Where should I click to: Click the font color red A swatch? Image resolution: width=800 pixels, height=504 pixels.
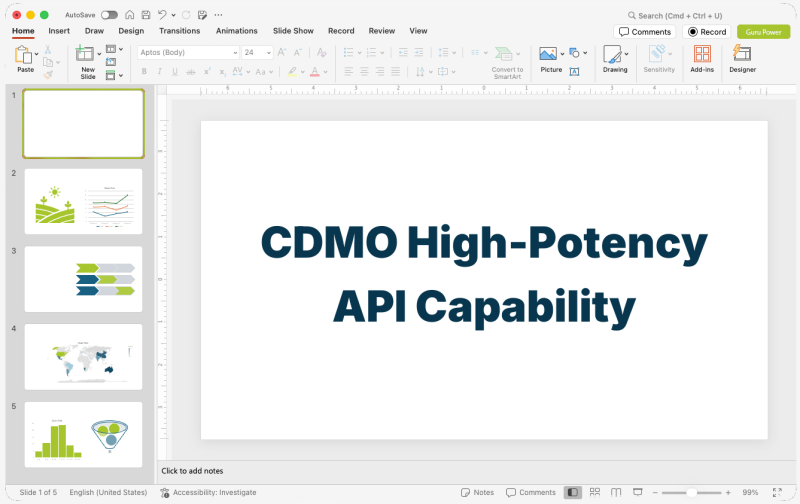(x=315, y=72)
